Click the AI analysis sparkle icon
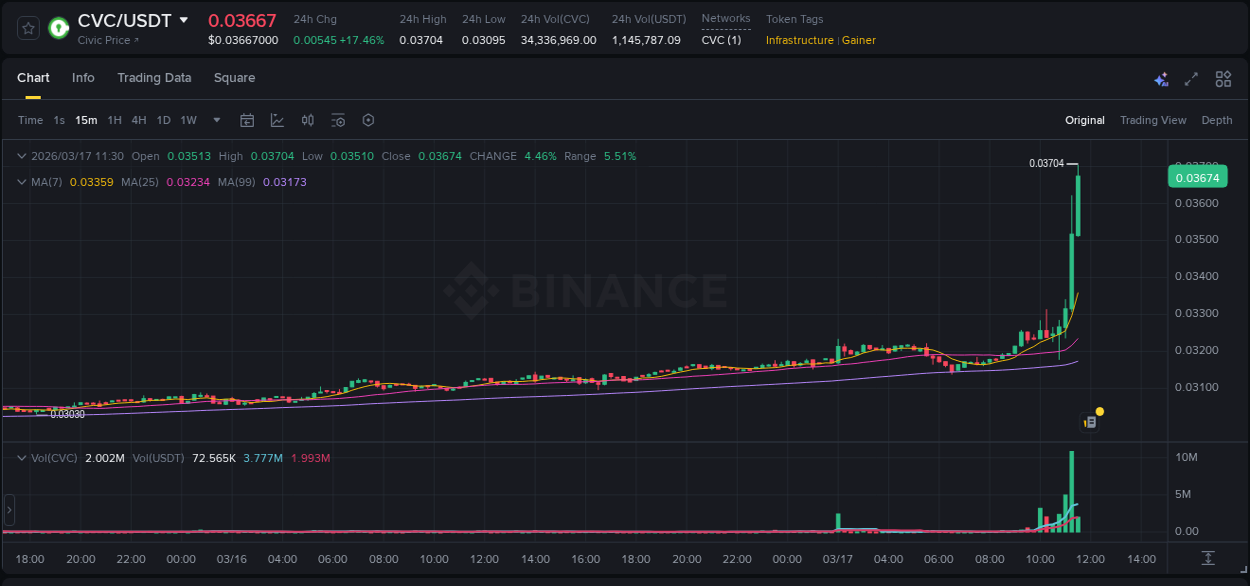The width and height of the screenshot is (1250, 586). click(x=1161, y=78)
